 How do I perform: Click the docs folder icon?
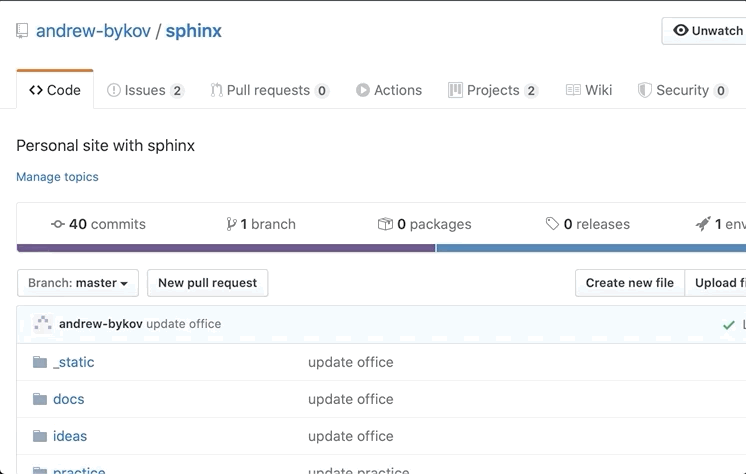(x=40, y=399)
